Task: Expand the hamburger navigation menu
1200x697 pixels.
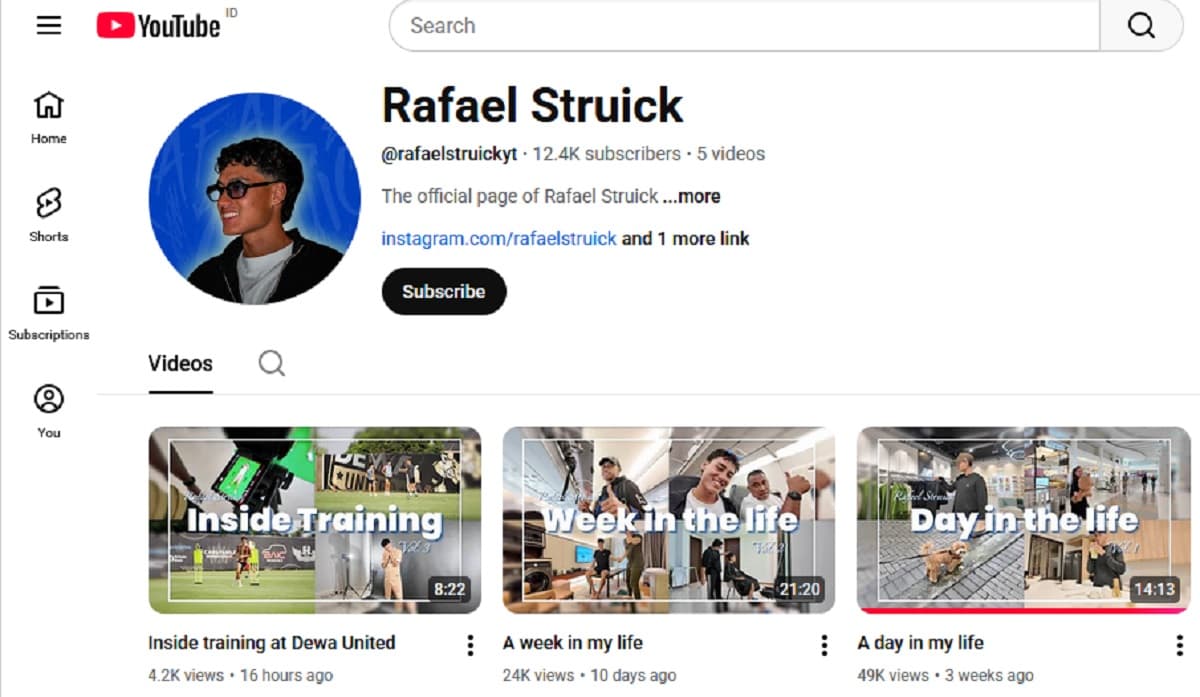Action: (x=48, y=25)
